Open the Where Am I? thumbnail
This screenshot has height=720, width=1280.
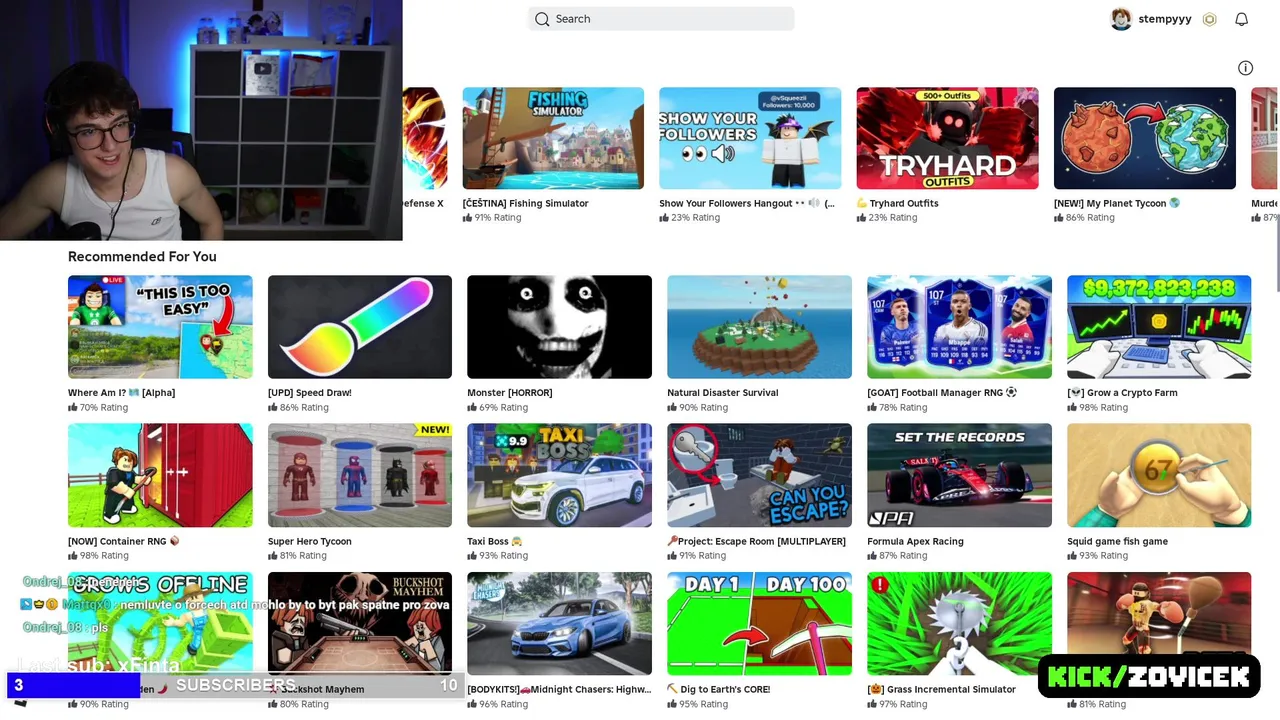[160, 327]
